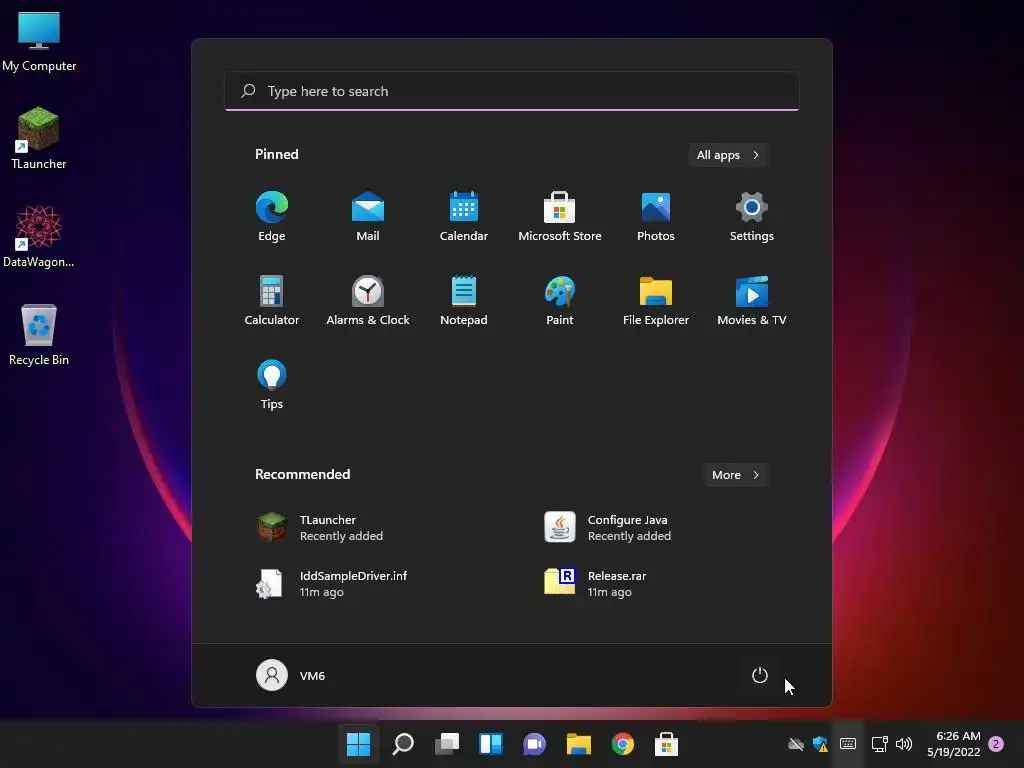
Task: Open Task View on the taskbar
Action: pos(447,744)
